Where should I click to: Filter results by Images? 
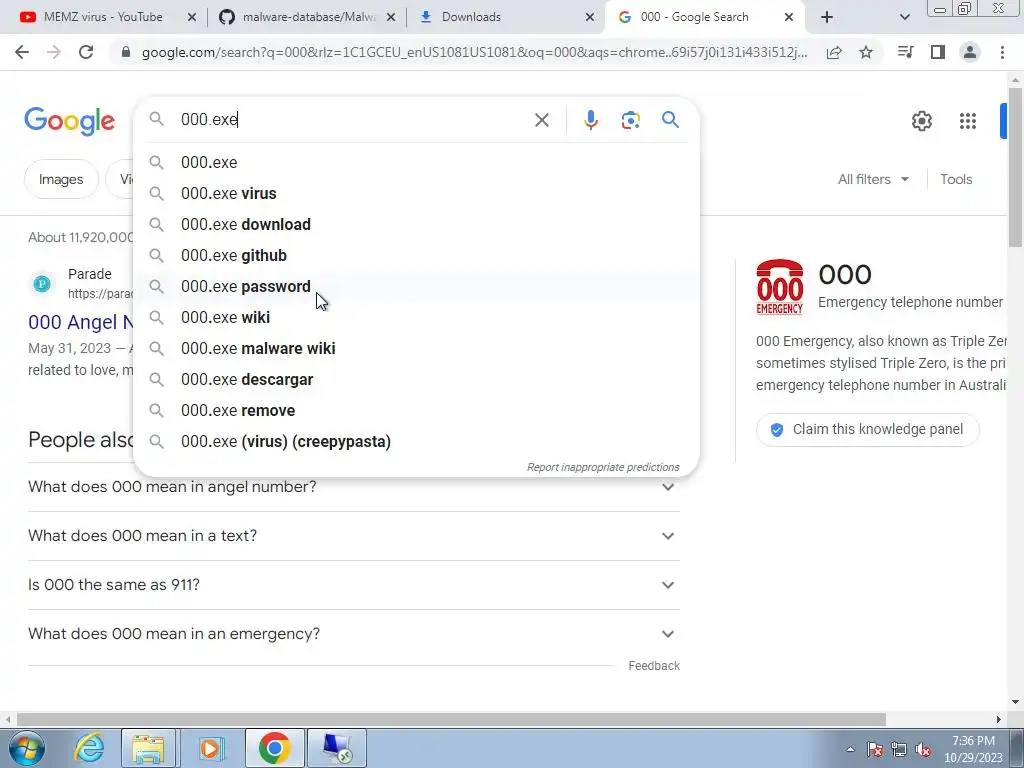(61, 179)
